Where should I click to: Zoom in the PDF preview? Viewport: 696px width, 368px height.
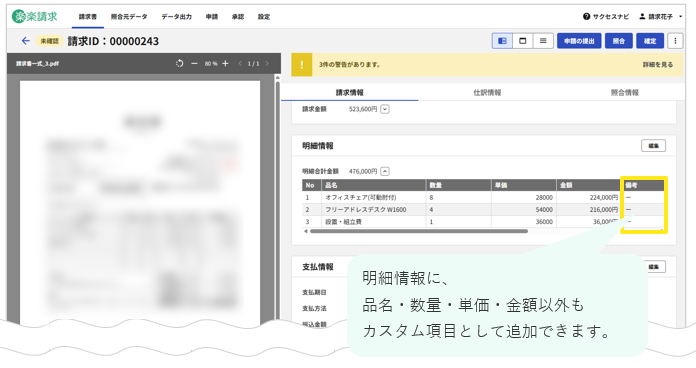(225, 63)
